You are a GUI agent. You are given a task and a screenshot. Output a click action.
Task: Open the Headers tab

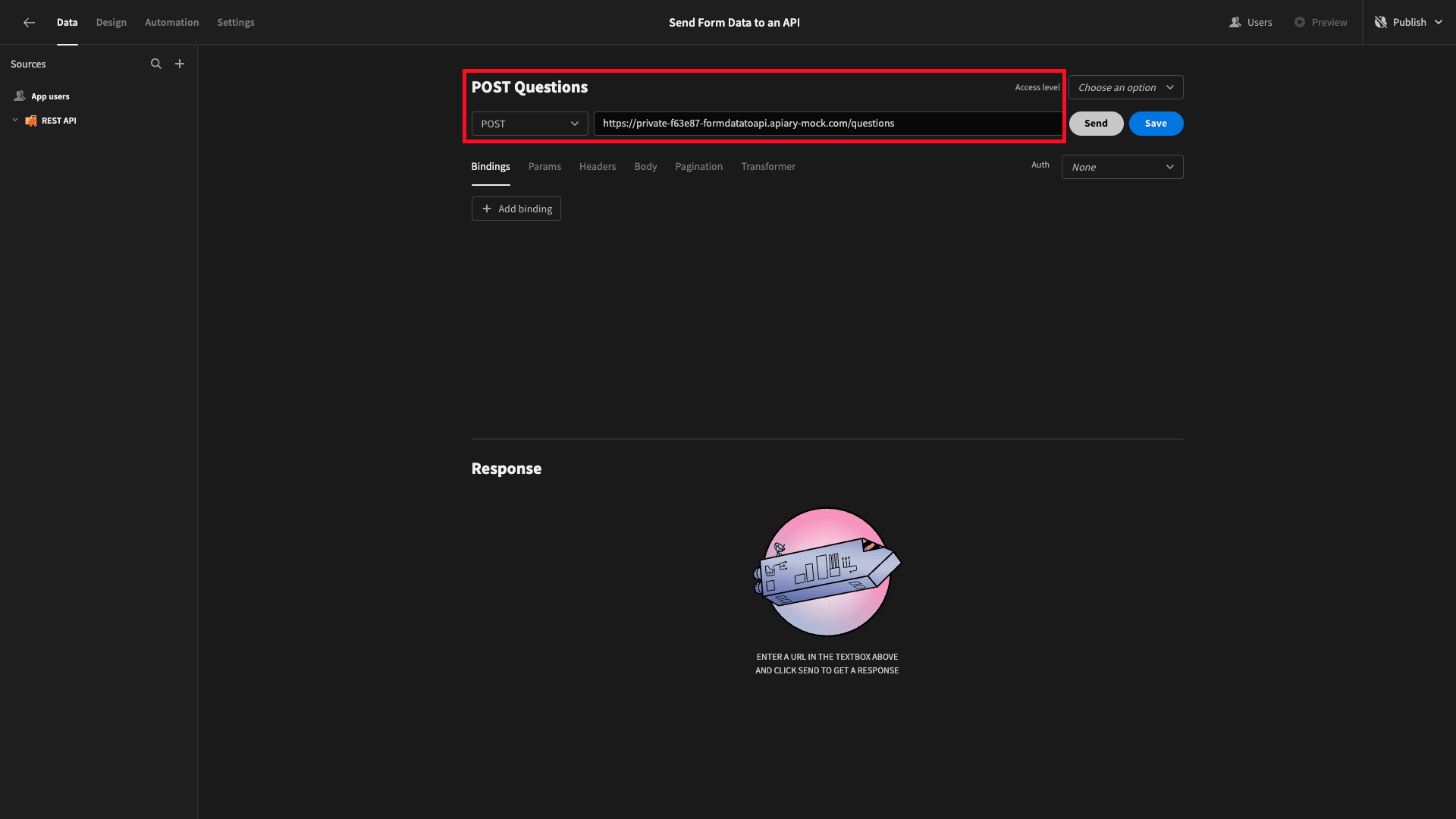click(598, 167)
